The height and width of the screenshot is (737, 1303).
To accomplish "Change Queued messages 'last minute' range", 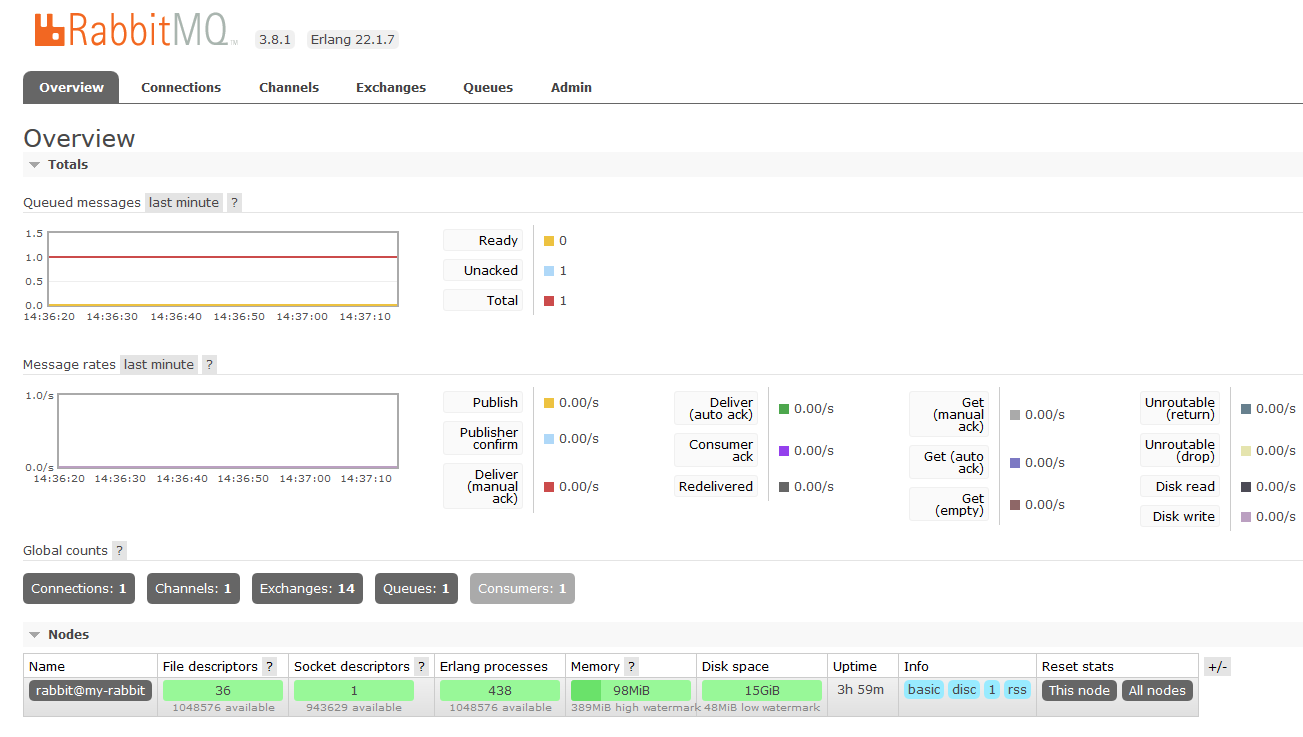I will pos(184,202).
